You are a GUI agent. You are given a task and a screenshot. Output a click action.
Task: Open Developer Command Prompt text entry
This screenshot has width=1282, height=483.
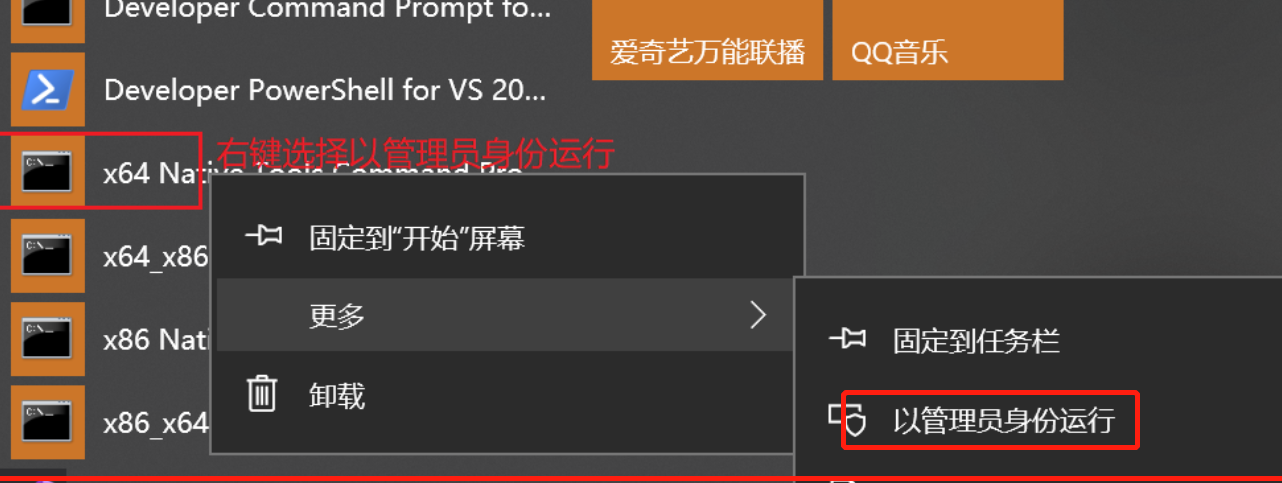327,10
